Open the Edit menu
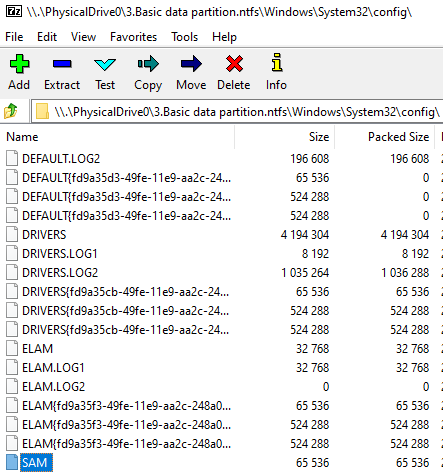Viewport: 443px width, 473px height. pyautogui.click(x=47, y=37)
